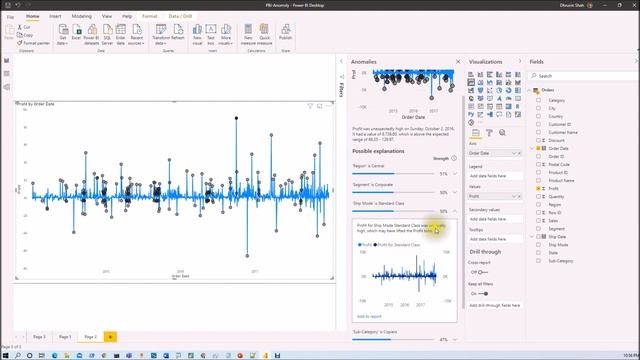Add a new report page

tap(110, 337)
